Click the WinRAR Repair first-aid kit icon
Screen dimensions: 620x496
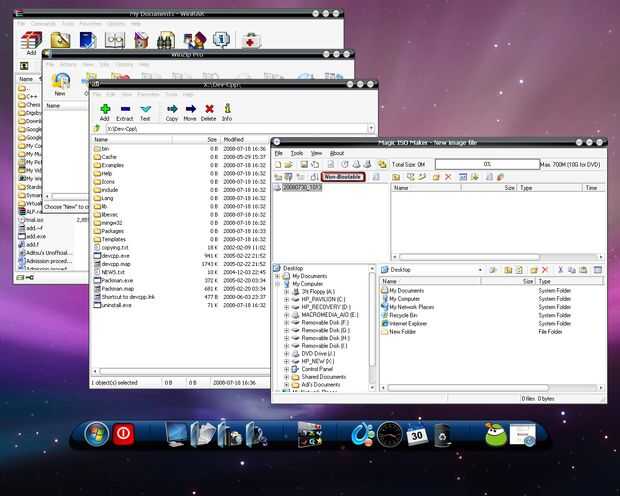point(251,40)
